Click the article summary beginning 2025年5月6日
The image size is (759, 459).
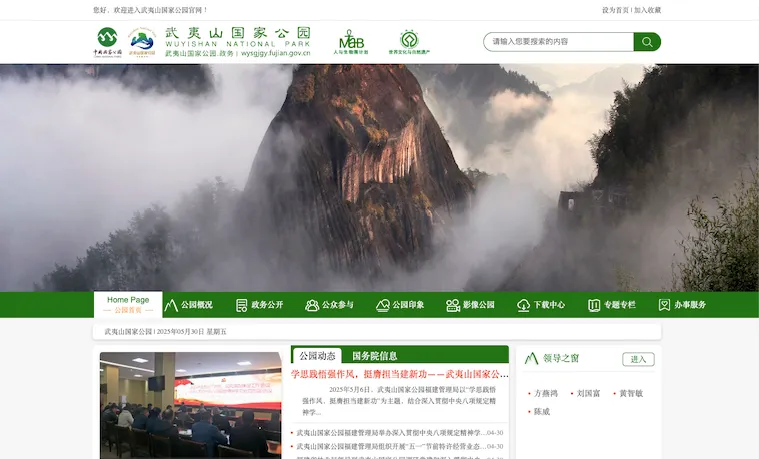click(399, 401)
